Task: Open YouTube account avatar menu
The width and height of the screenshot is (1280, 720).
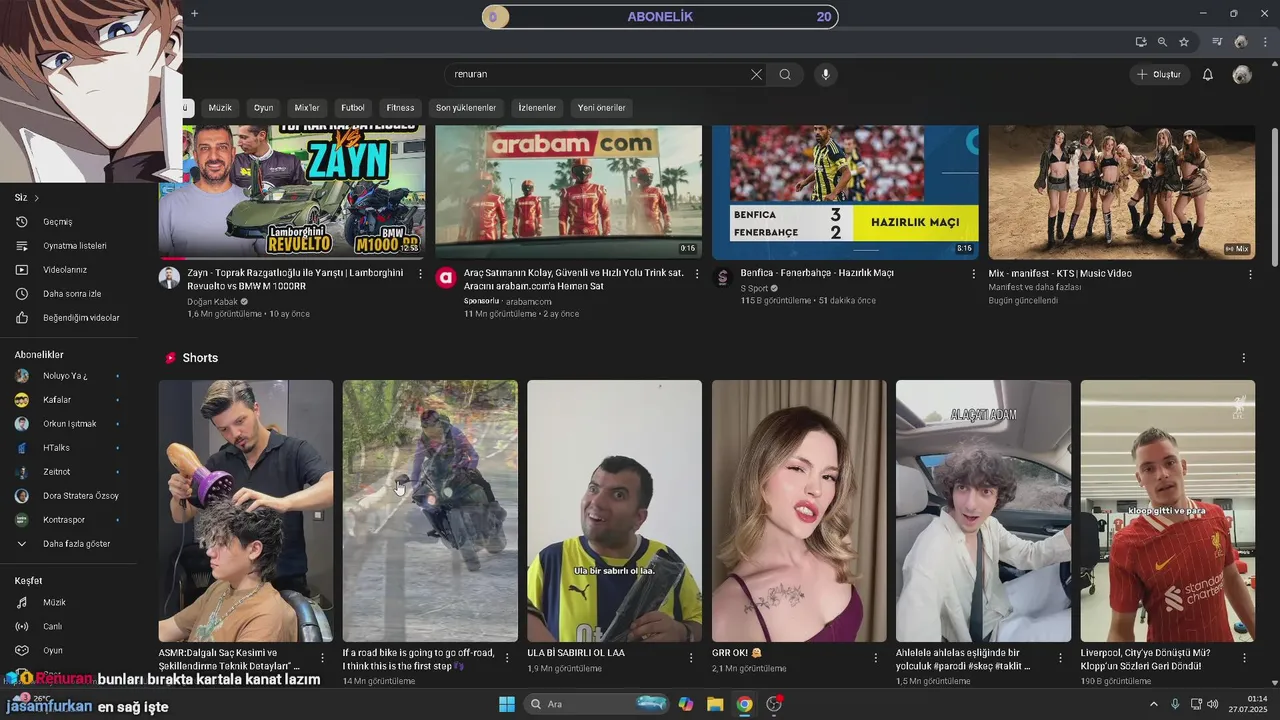Action: (x=1242, y=74)
